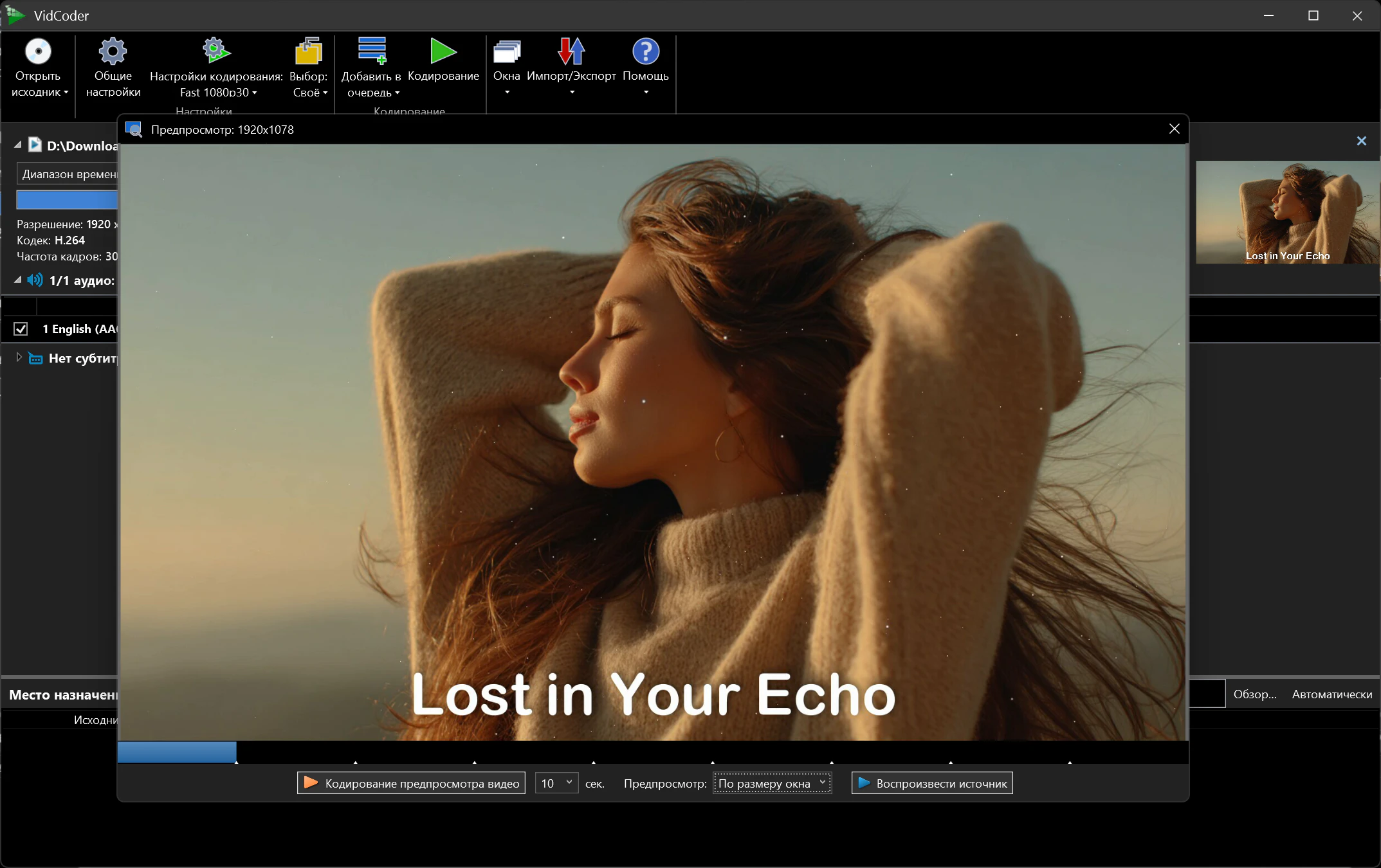1381x868 pixels.
Task: Click the Open Source disc icon
Action: (x=38, y=52)
